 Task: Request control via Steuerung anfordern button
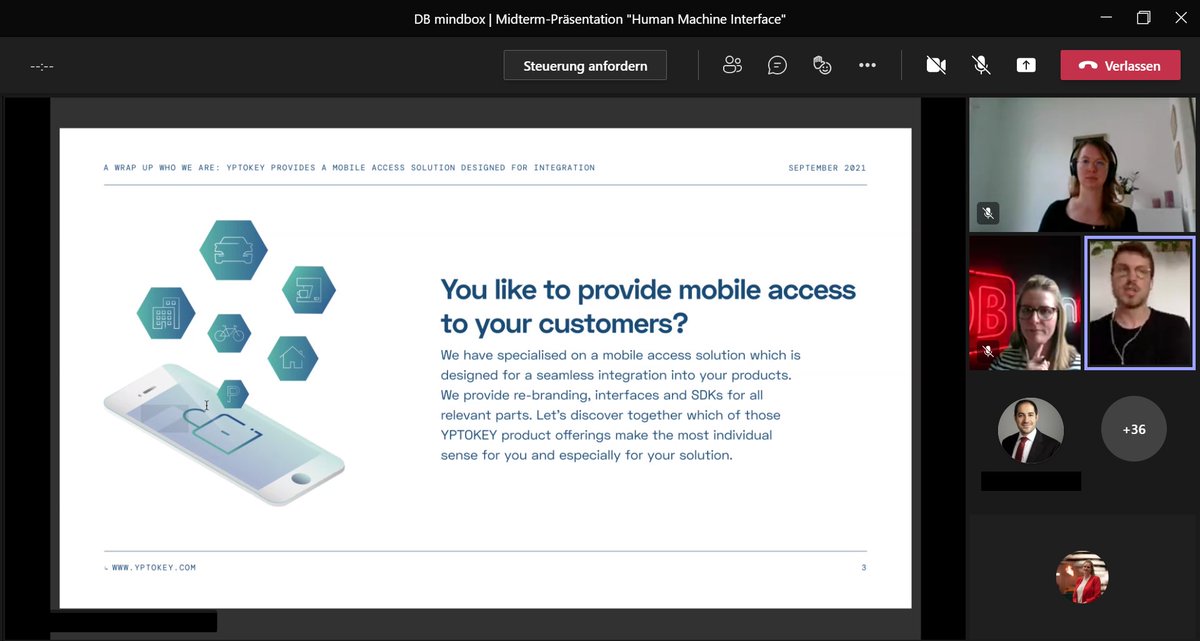click(x=585, y=66)
